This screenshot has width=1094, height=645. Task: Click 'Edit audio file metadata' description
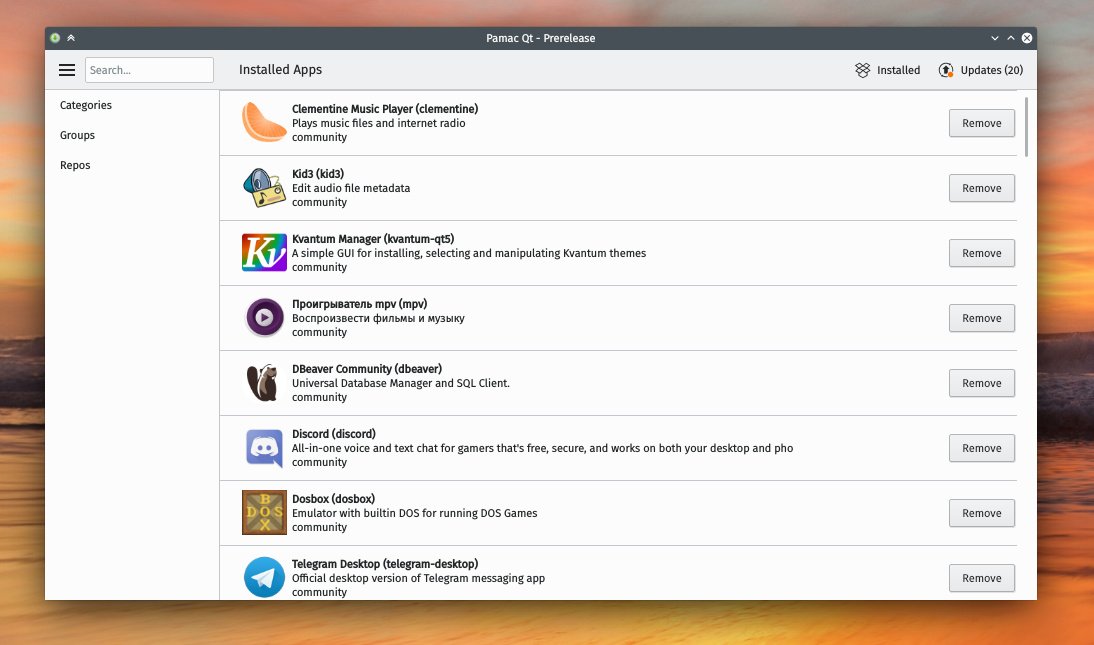click(351, 188)
